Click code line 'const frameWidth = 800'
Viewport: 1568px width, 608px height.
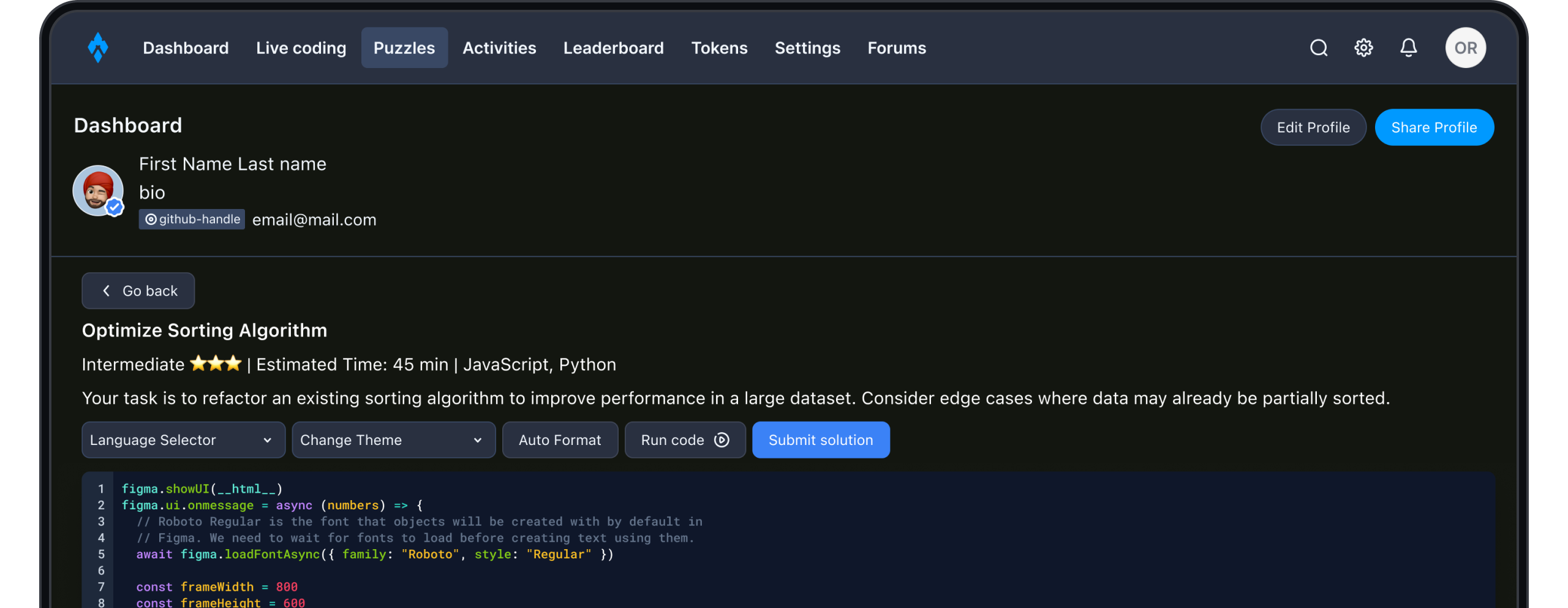(x=217, y=587)
